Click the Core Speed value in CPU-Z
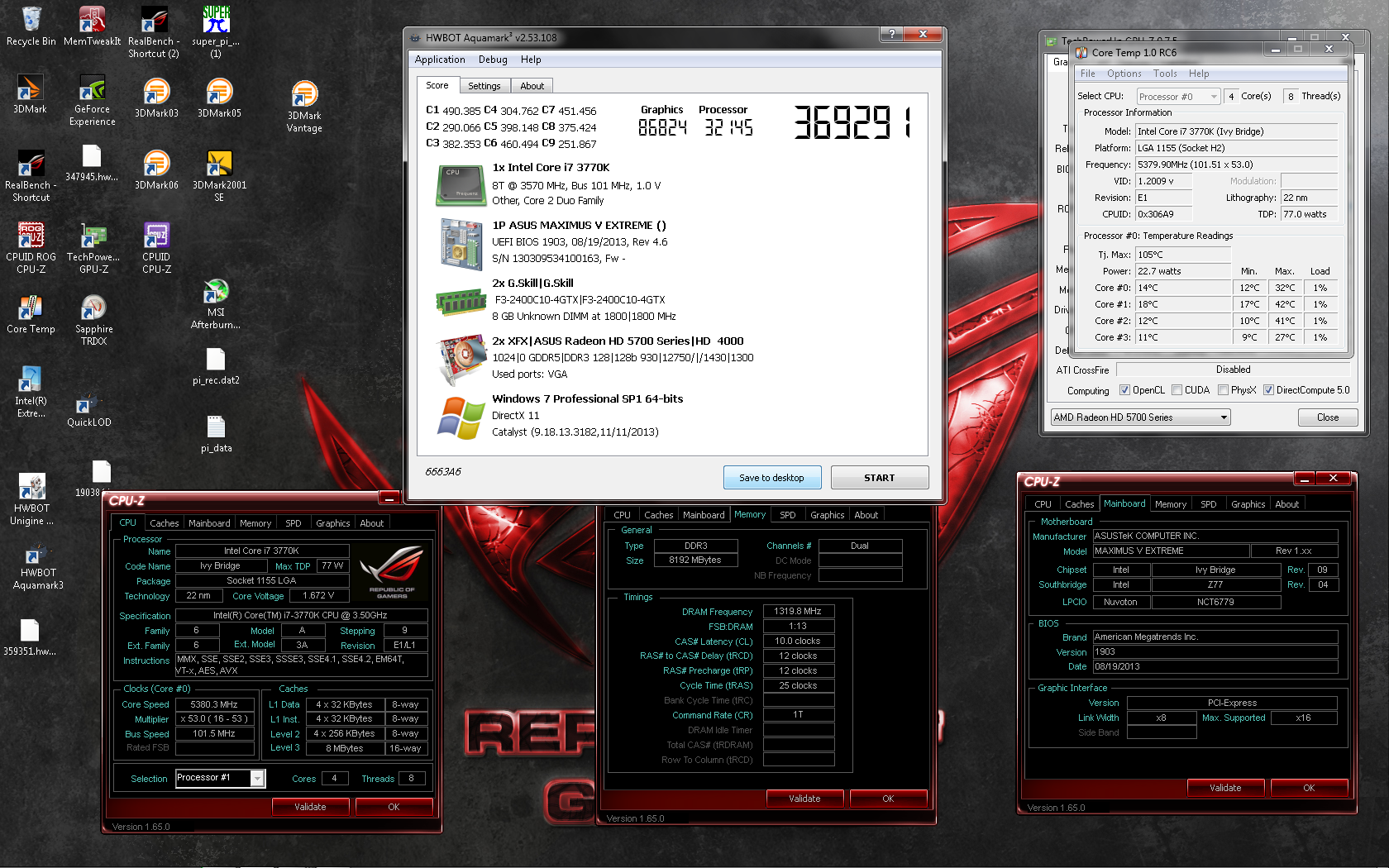1389x868 pixels. click(214, 704)
